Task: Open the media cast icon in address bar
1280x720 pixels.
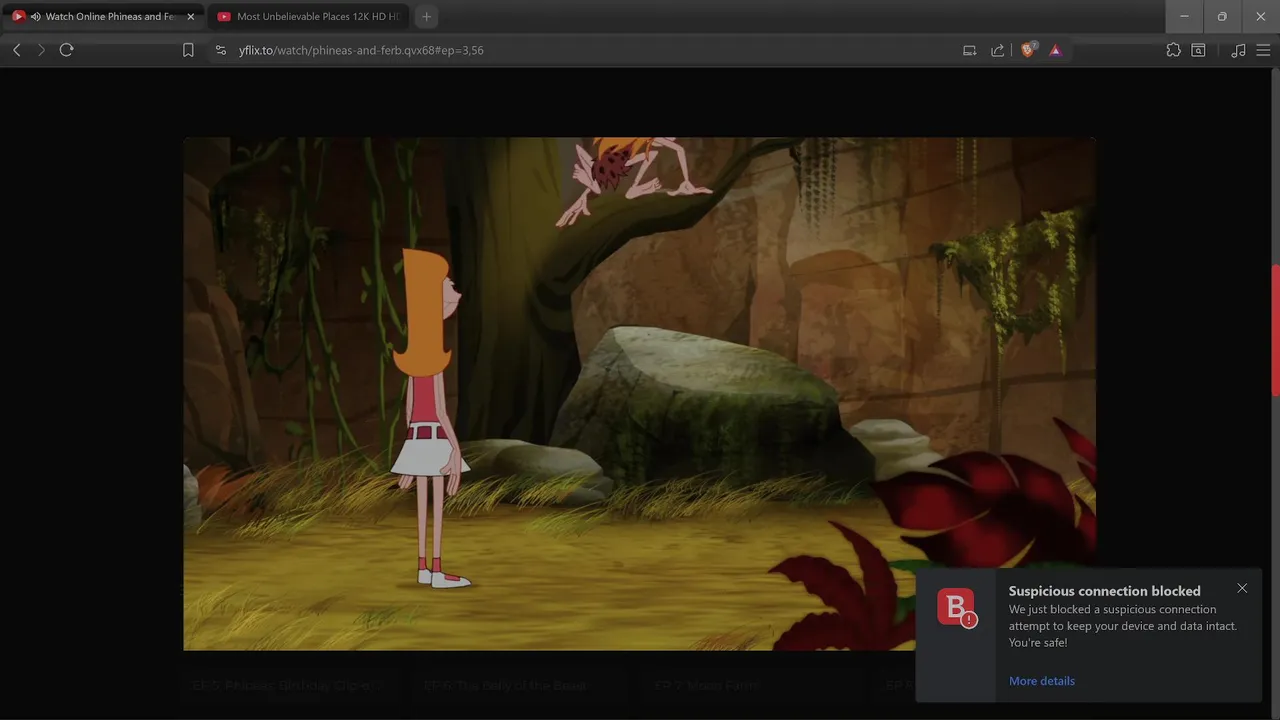Action: click(x=969, y=50)
